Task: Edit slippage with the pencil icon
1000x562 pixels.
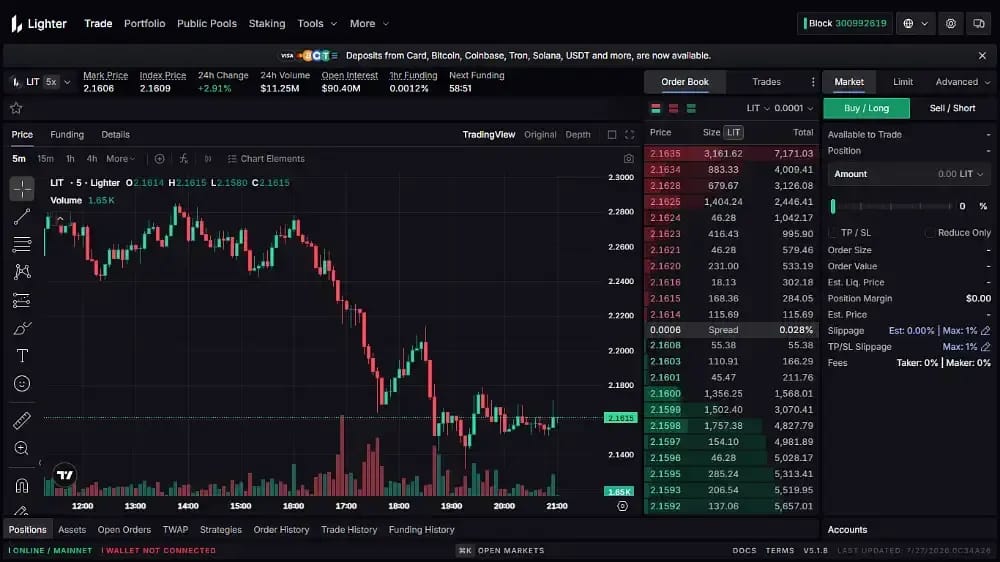Action: 985,330
